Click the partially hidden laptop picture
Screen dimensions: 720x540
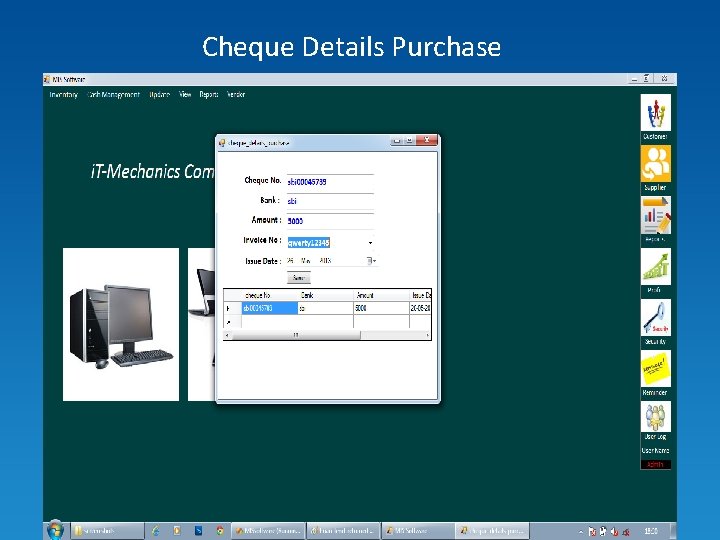click(202, 324)
